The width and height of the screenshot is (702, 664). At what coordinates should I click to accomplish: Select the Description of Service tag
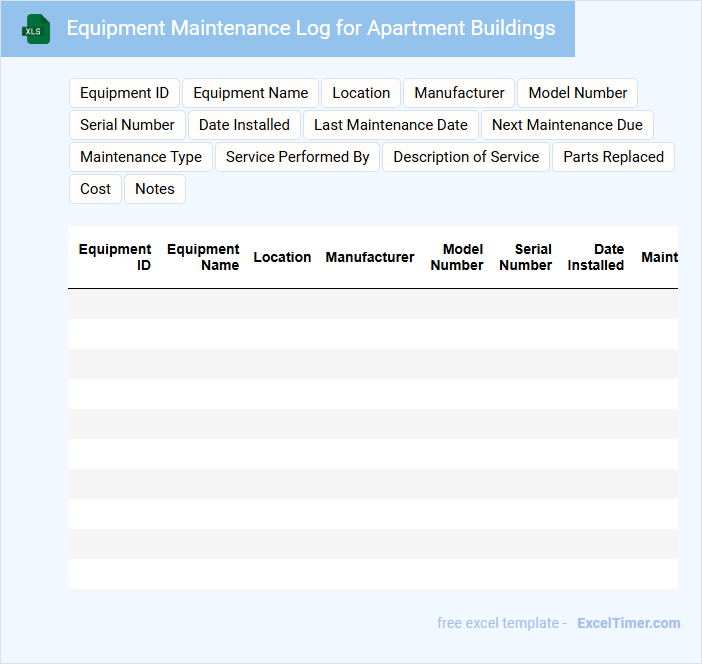(466, 157)
